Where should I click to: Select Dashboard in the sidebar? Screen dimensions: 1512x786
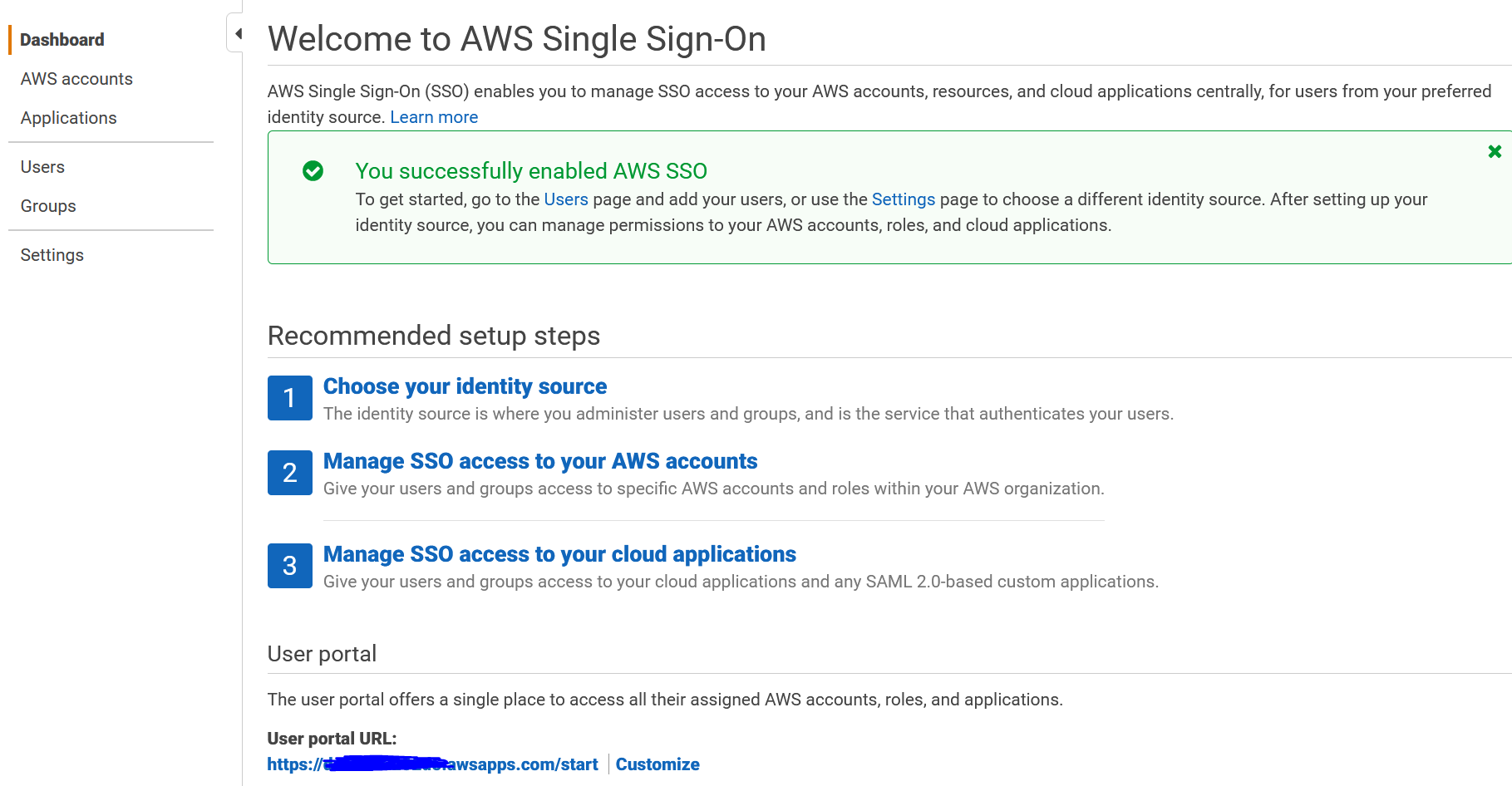pos(62,39)
